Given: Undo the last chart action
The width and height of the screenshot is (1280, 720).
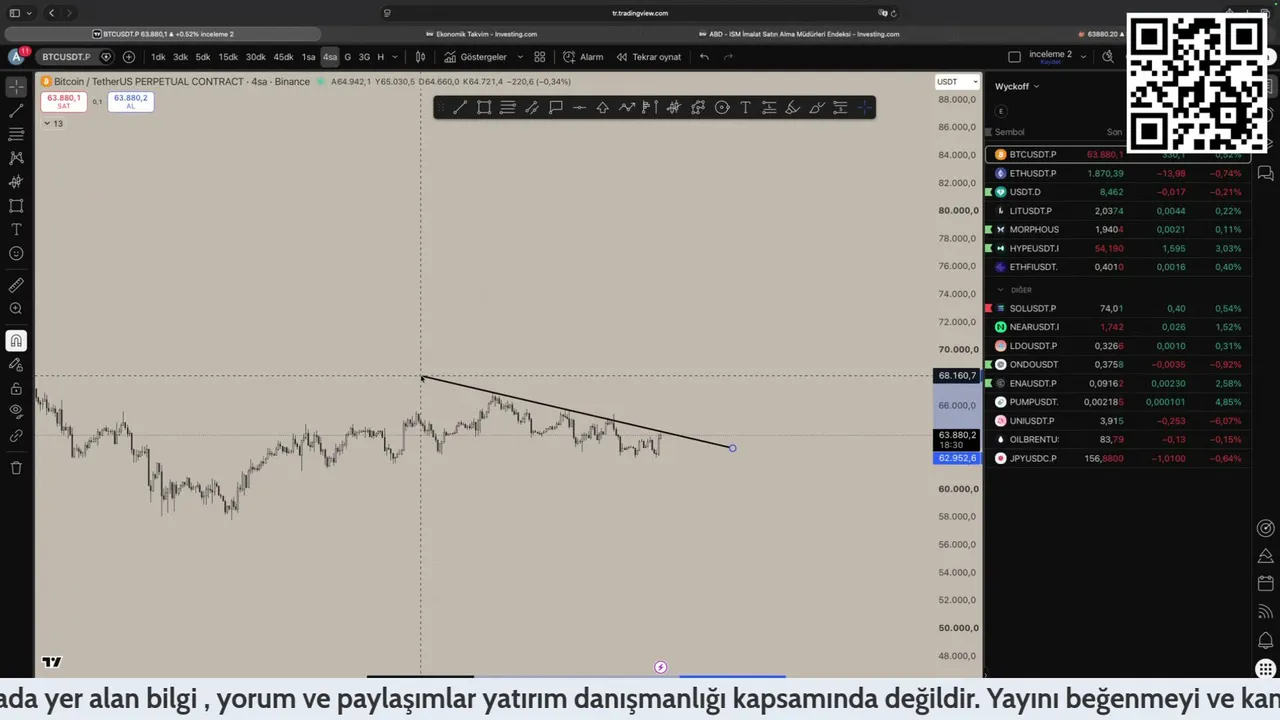Looking at the screenshot, I should pyautogui.click(x=704, y=57).
